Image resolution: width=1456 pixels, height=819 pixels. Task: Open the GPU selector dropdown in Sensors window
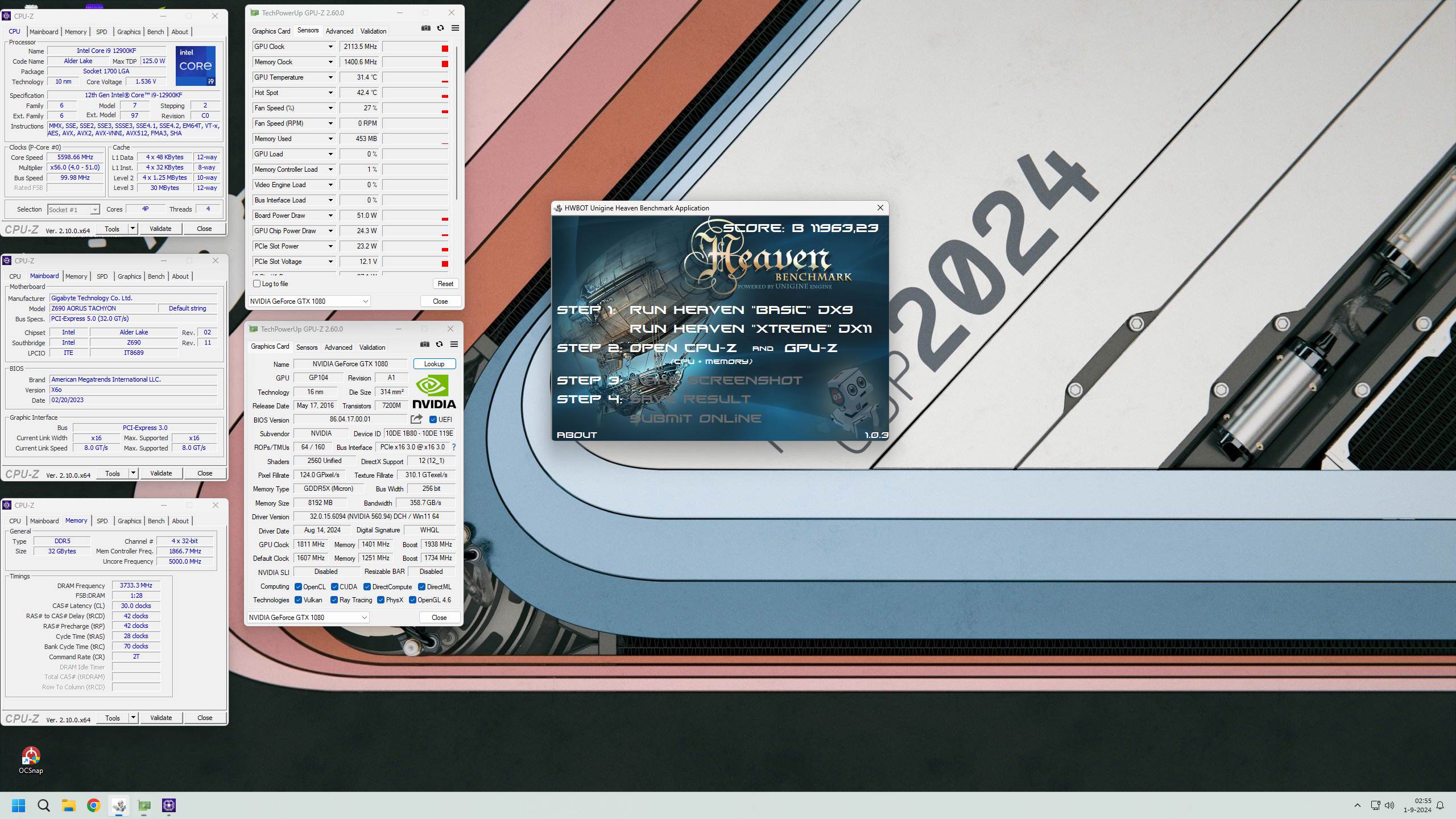pos(309,301)
